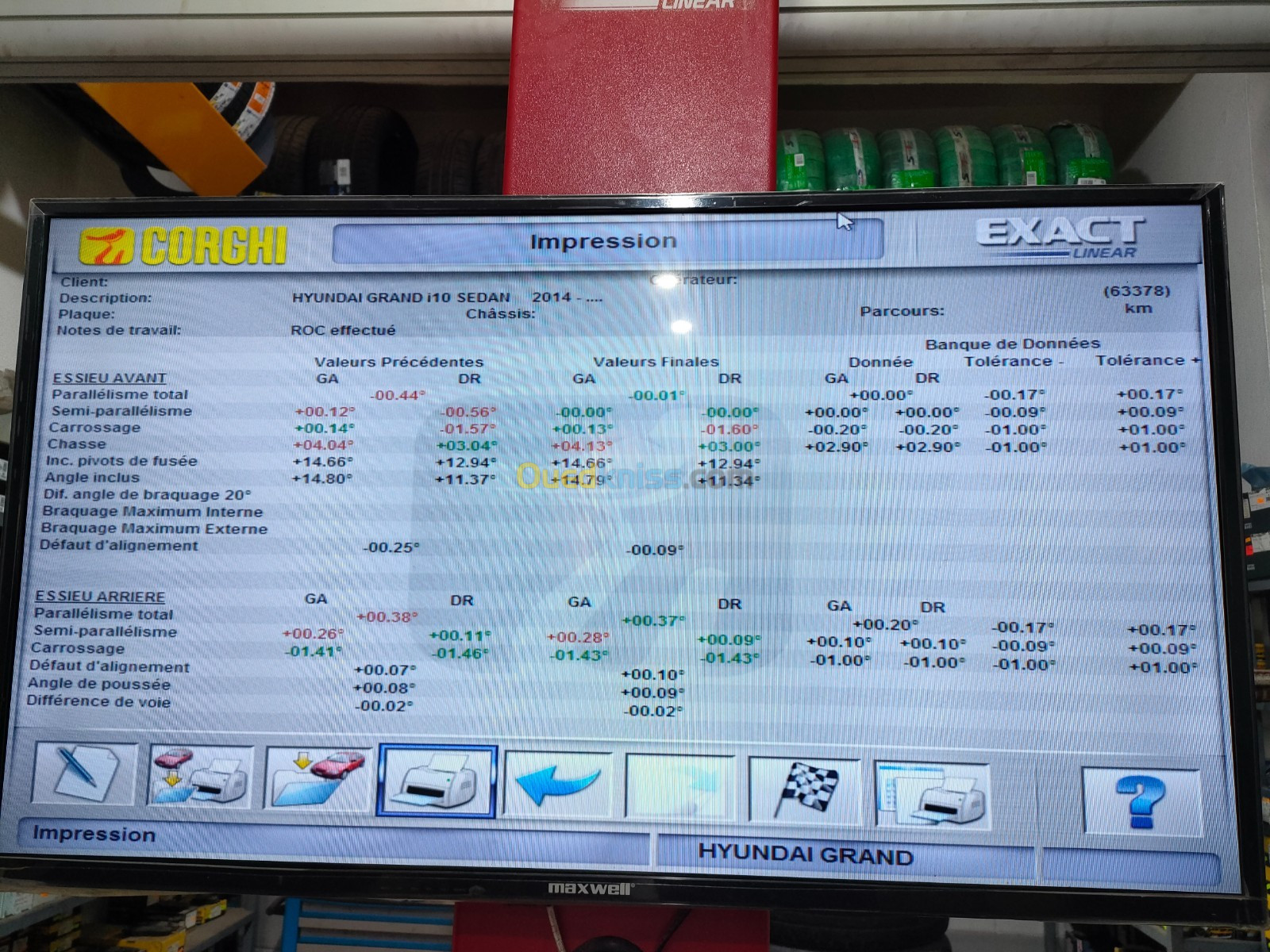Open help with the question mark

tap(1141, 801)
